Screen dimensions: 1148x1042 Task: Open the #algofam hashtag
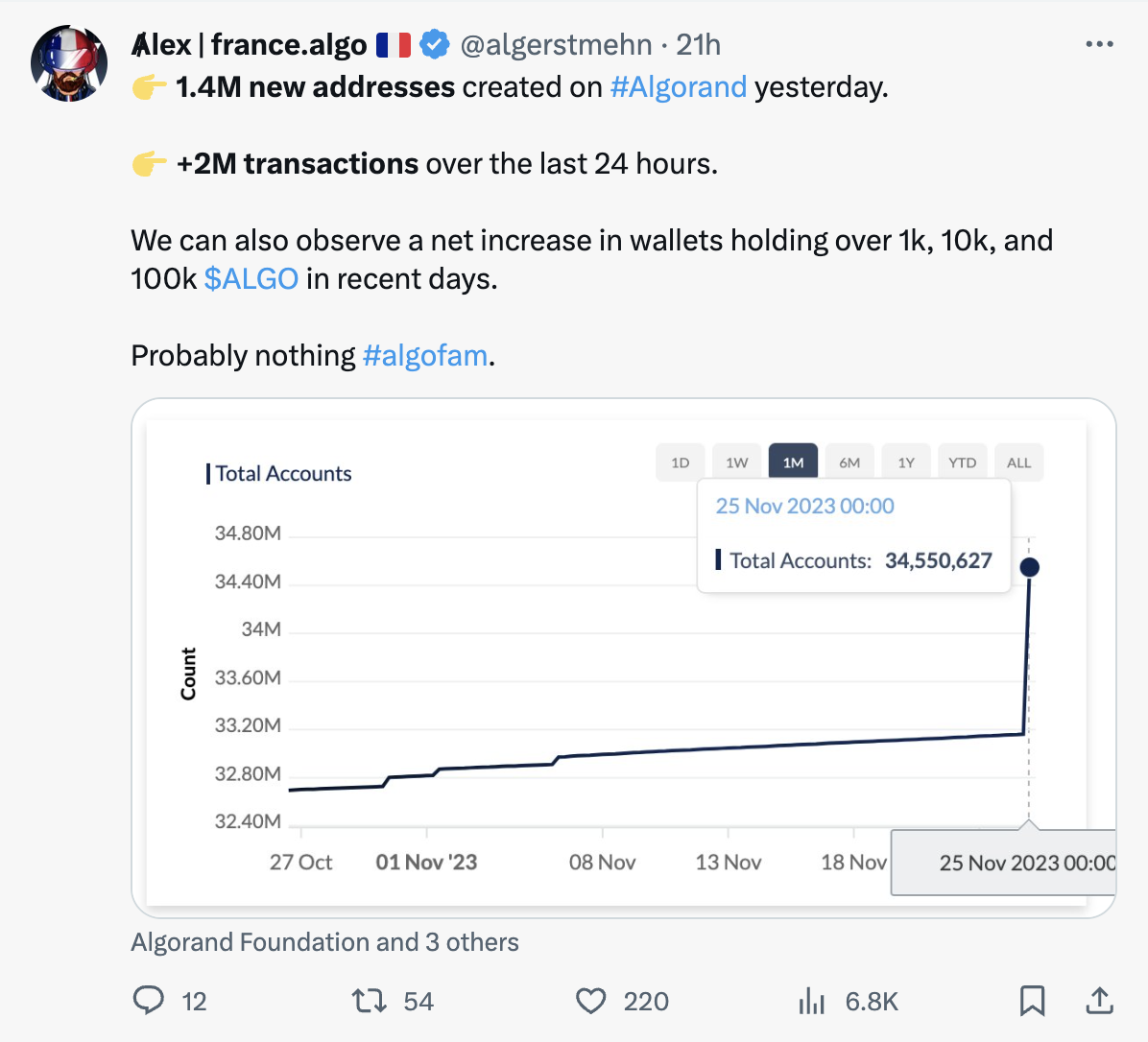click(x=425, y=356)
